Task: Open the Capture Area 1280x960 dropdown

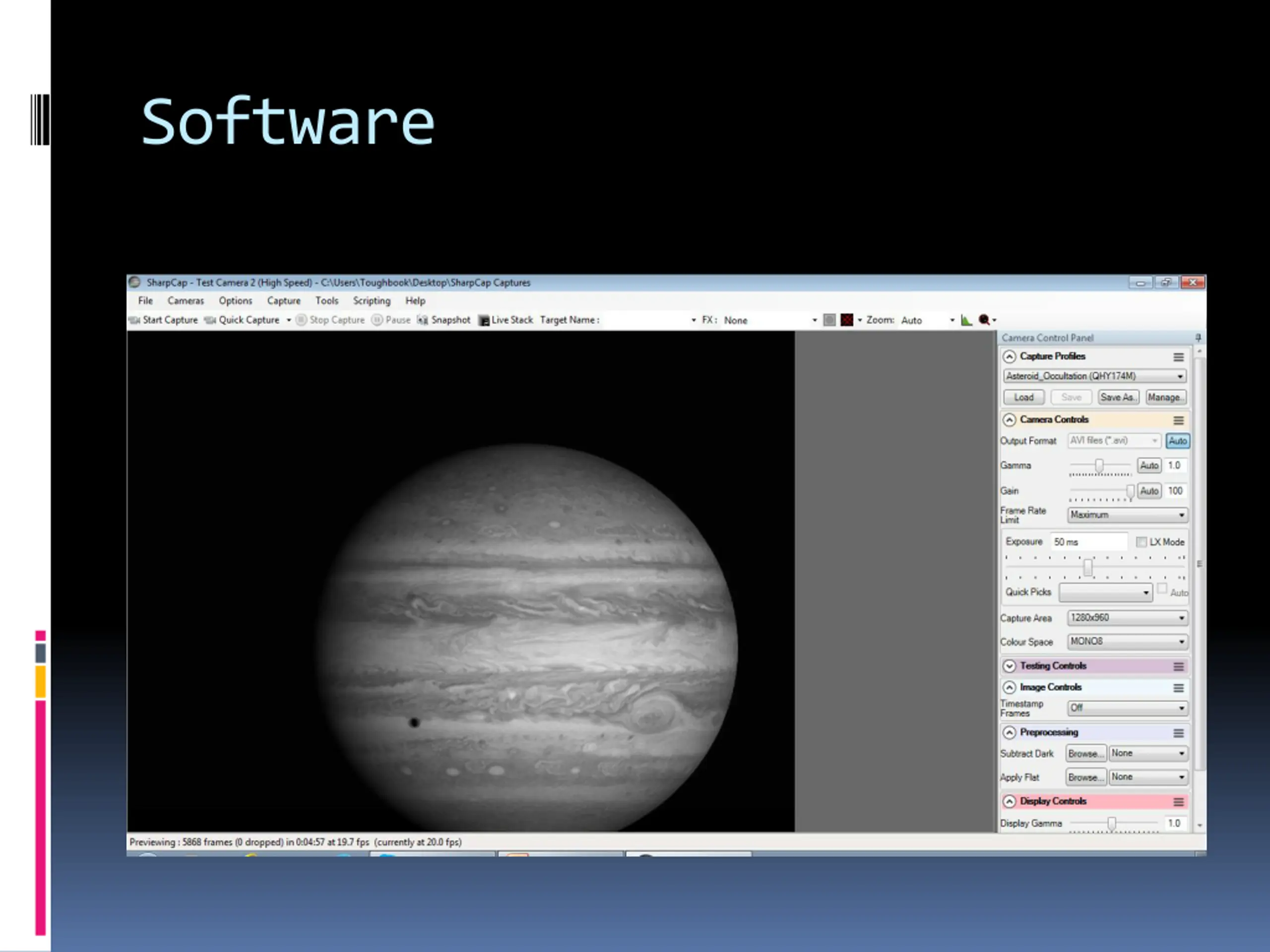Action: 1127,618
